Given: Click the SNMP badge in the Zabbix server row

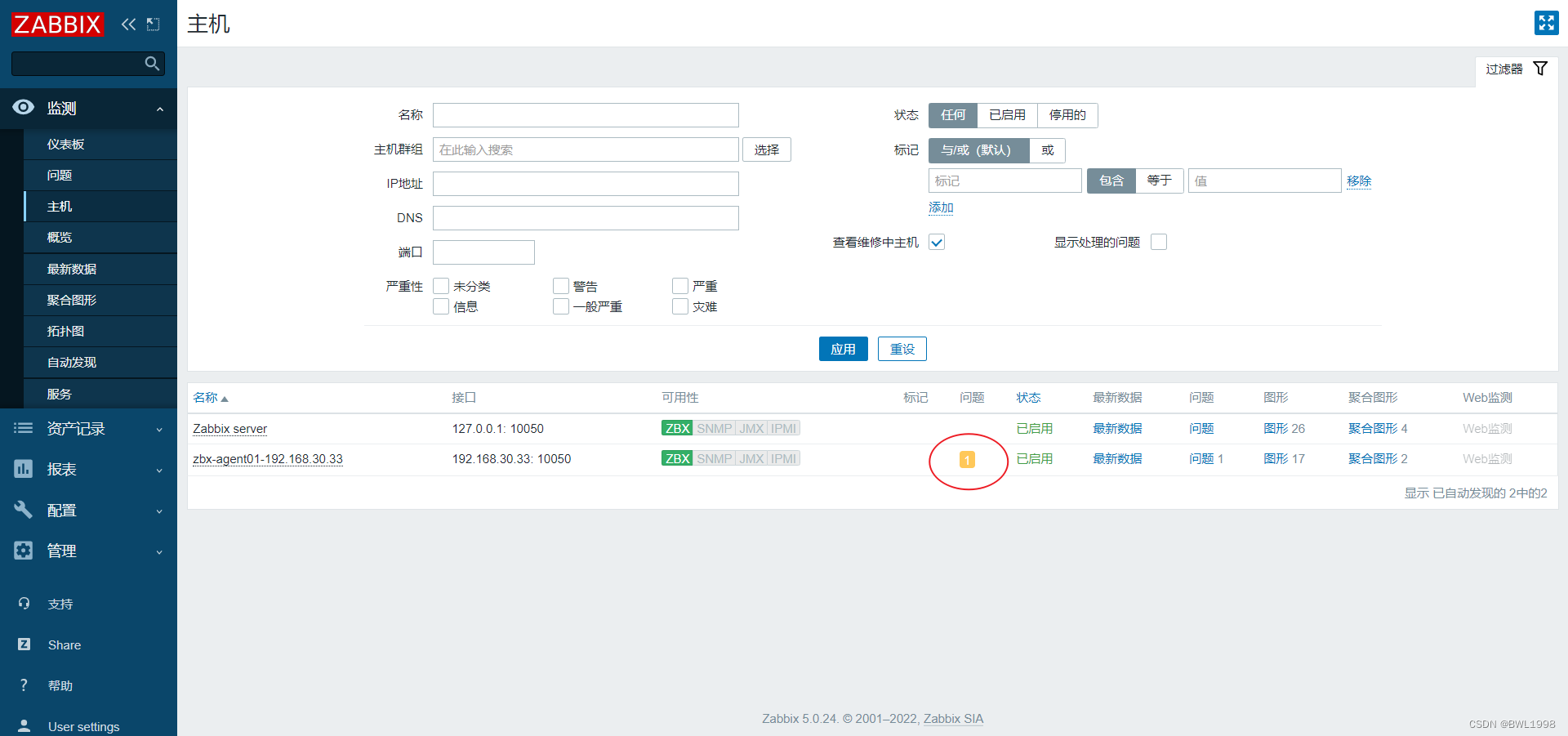Looking at the screenshot, I should point(714,428).
